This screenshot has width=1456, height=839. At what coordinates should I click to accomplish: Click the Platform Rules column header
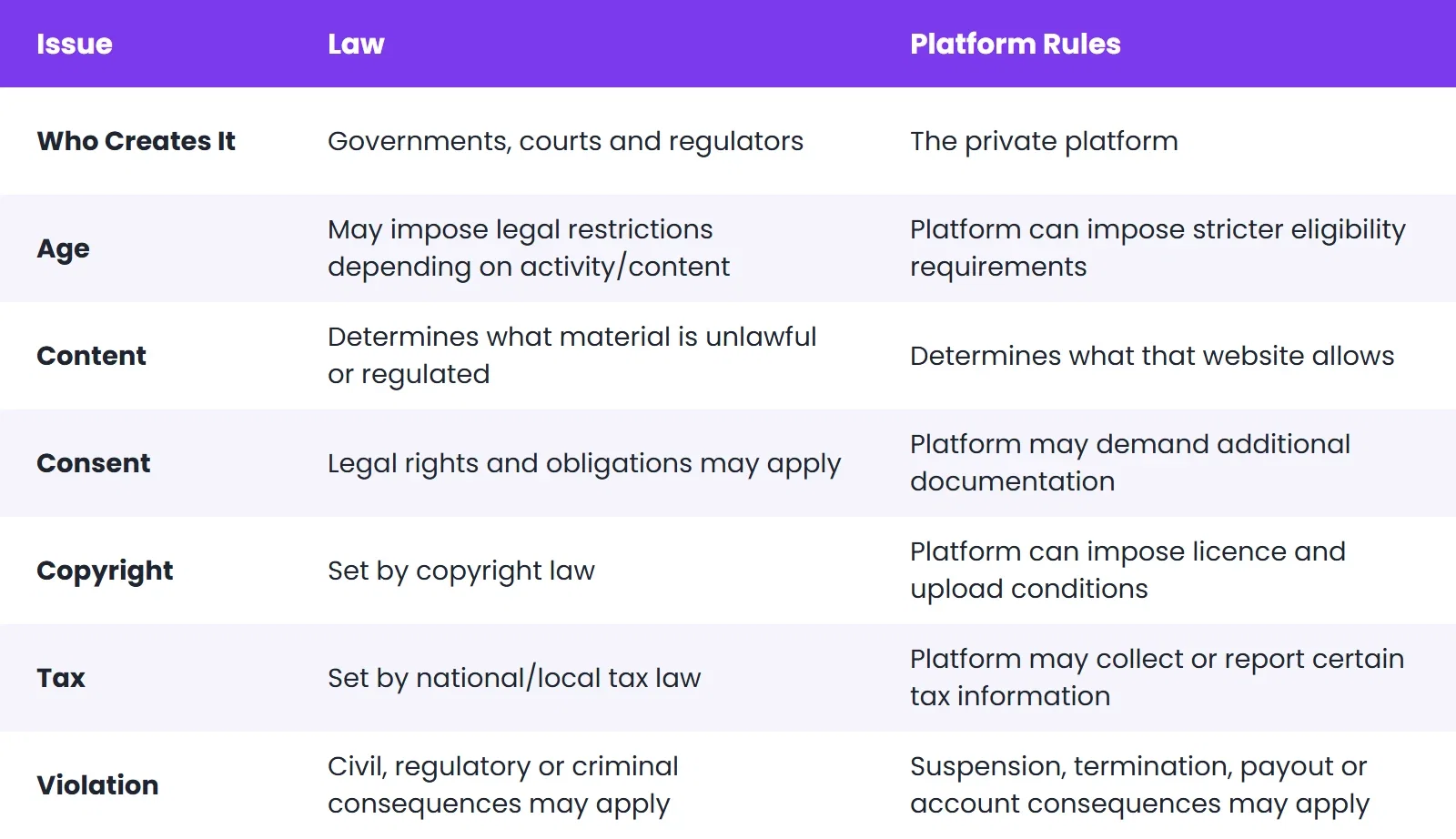click(1016, 44)
